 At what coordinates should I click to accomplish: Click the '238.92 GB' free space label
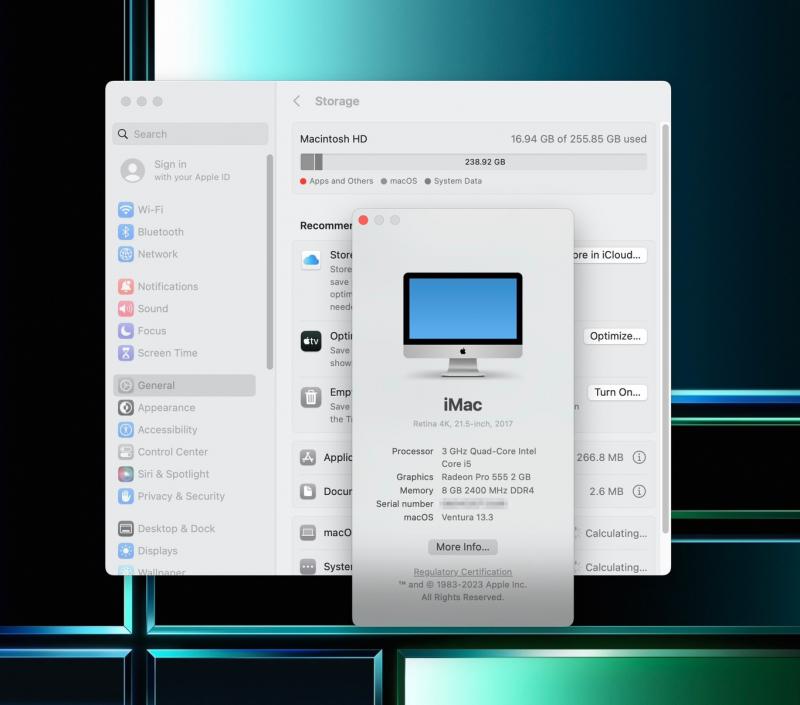tap(485, 162)
